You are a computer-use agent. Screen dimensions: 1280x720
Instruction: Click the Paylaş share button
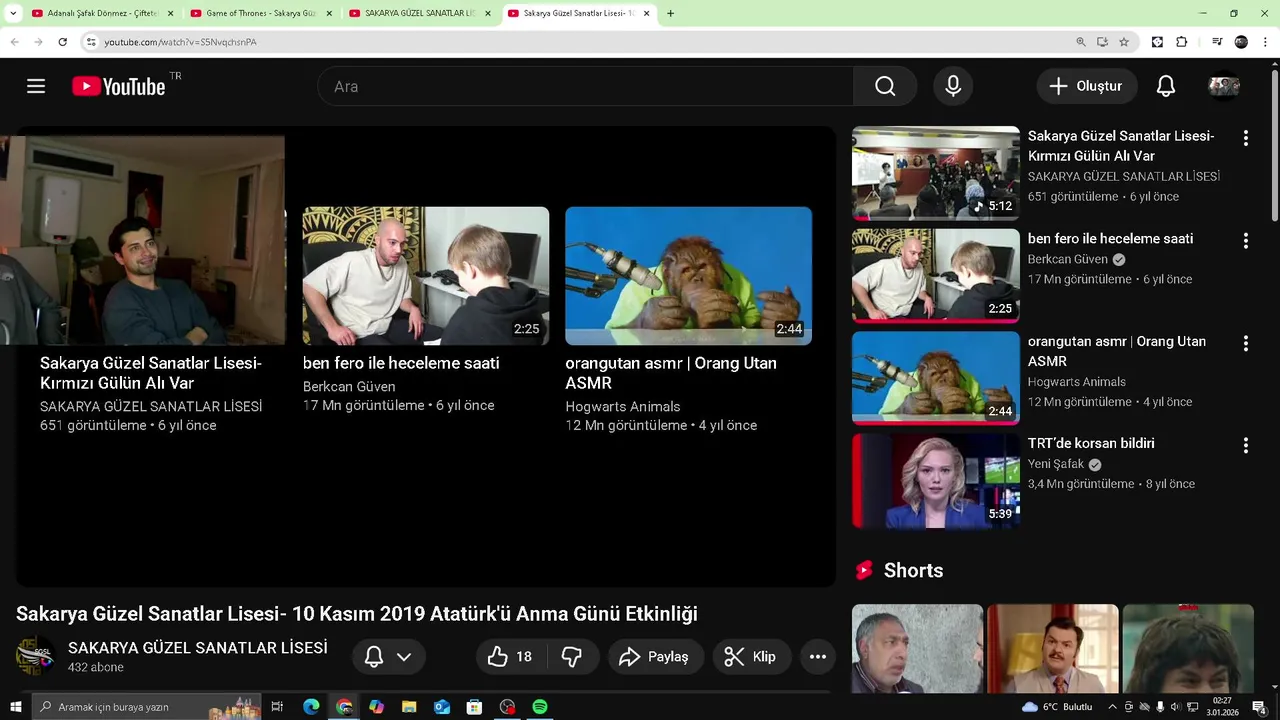click(x=656, y=657)
